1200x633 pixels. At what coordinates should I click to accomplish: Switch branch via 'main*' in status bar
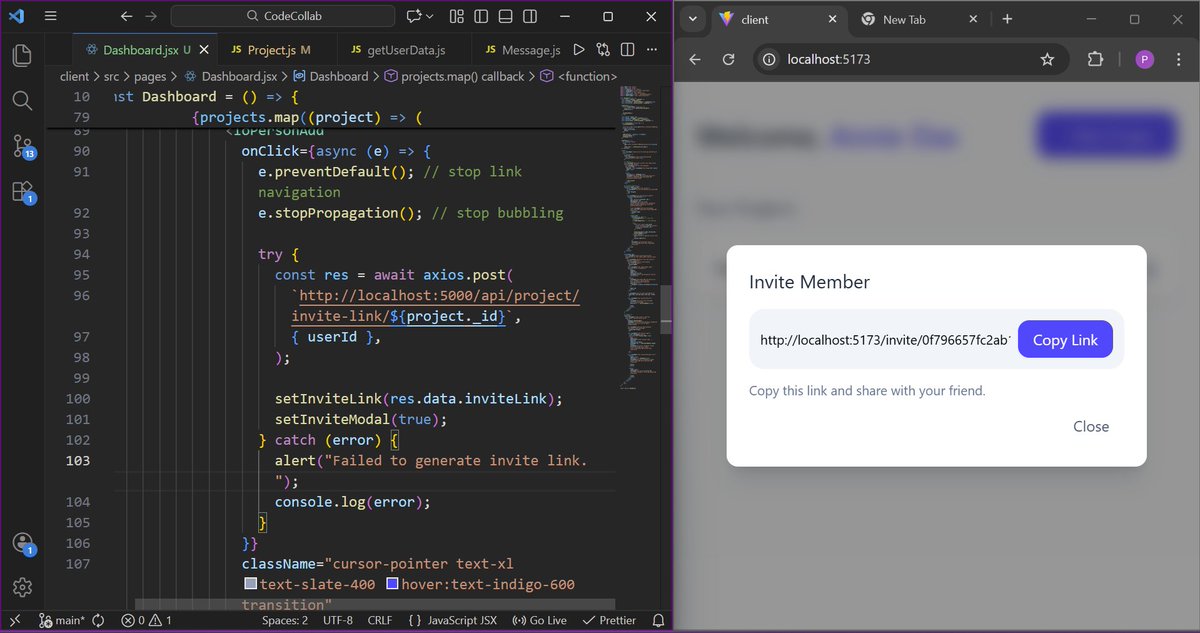(x=64, y=620)
